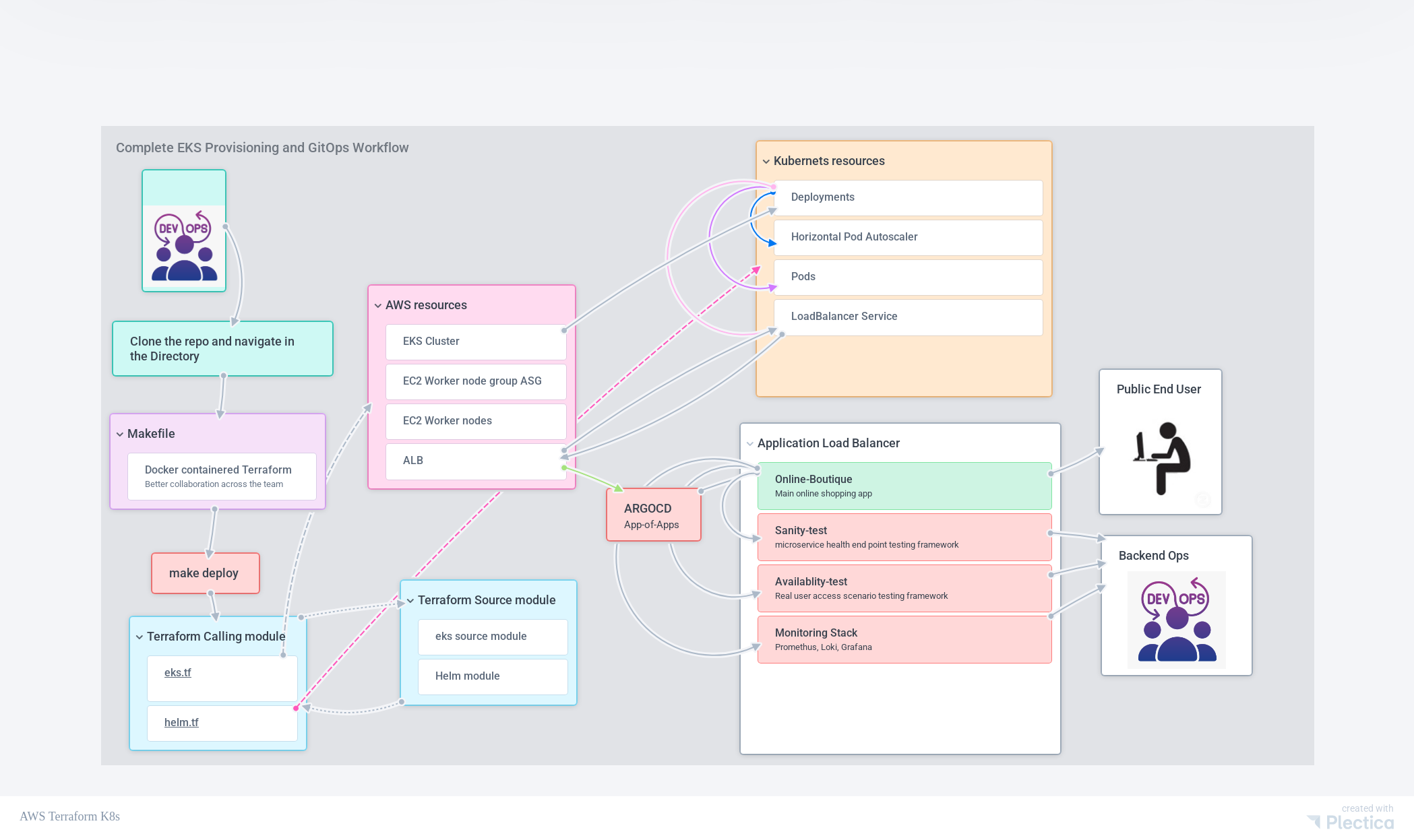Screen dimensions: 1414x840
Task: Collapse the Application Load Balancer card
Action: [x=750, y=444]
